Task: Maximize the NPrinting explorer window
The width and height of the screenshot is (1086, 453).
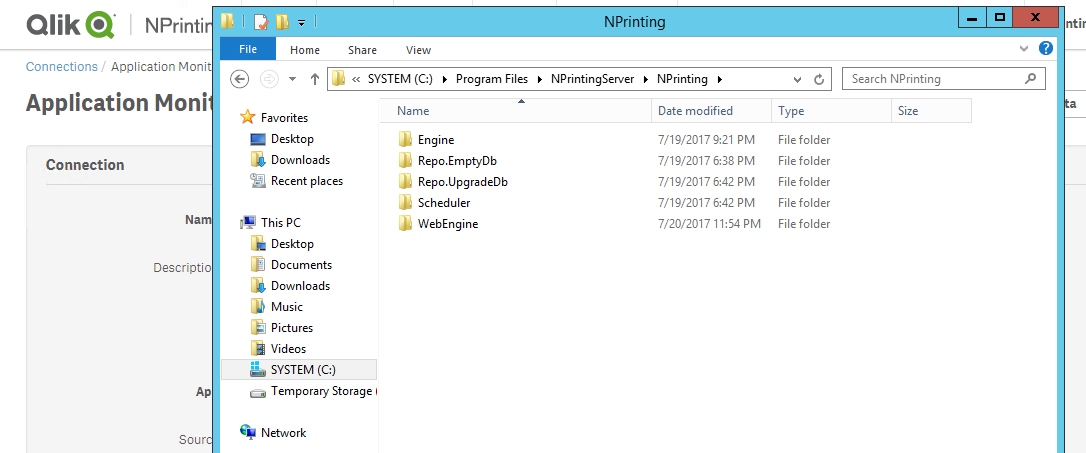Action: click(999, 17)
